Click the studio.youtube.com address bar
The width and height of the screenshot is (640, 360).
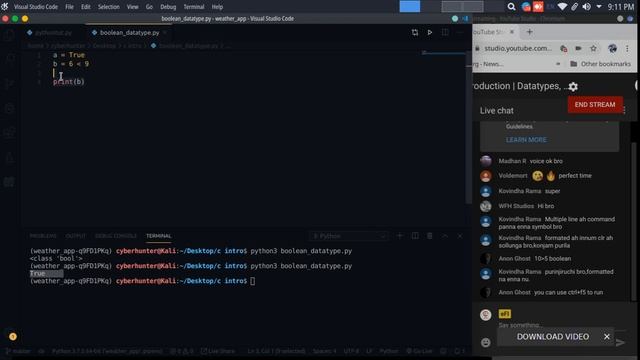point(518,49)
